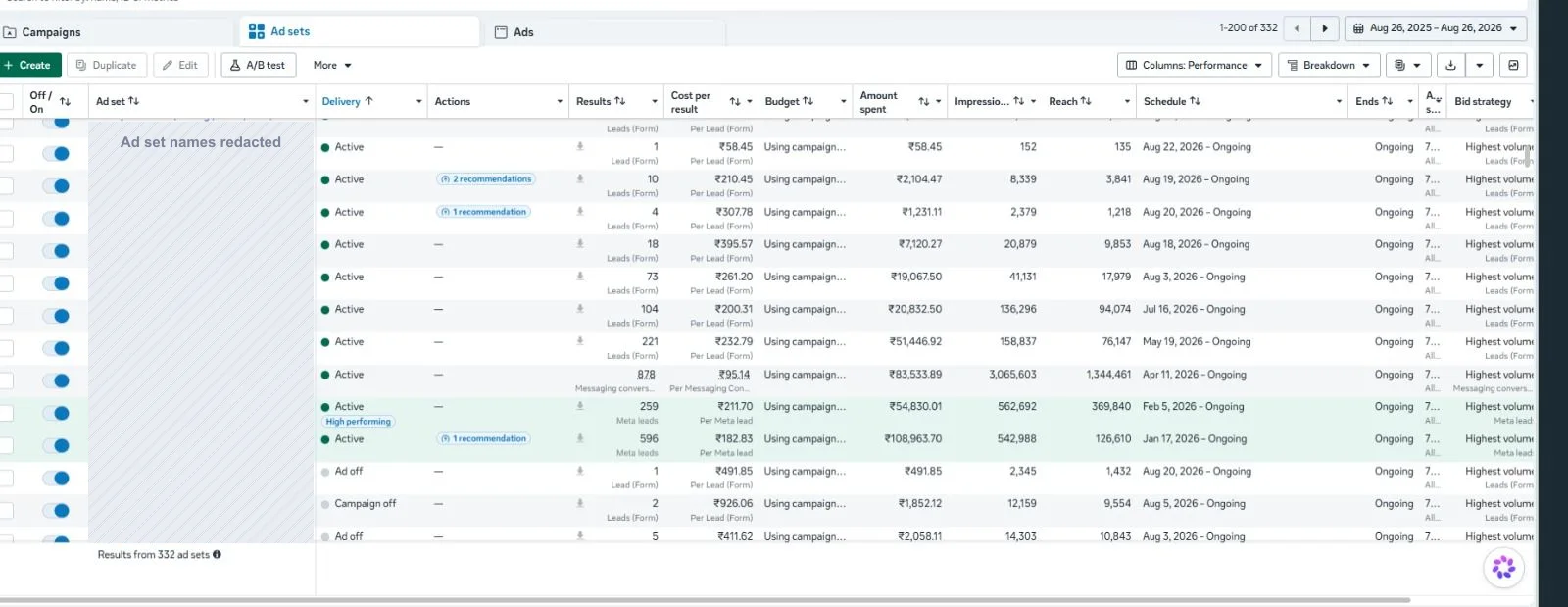Viewport: 1568px width, 607px height.
Task: Toggle off ad set with ₹58.45 spent
Action: coord(56,154)
